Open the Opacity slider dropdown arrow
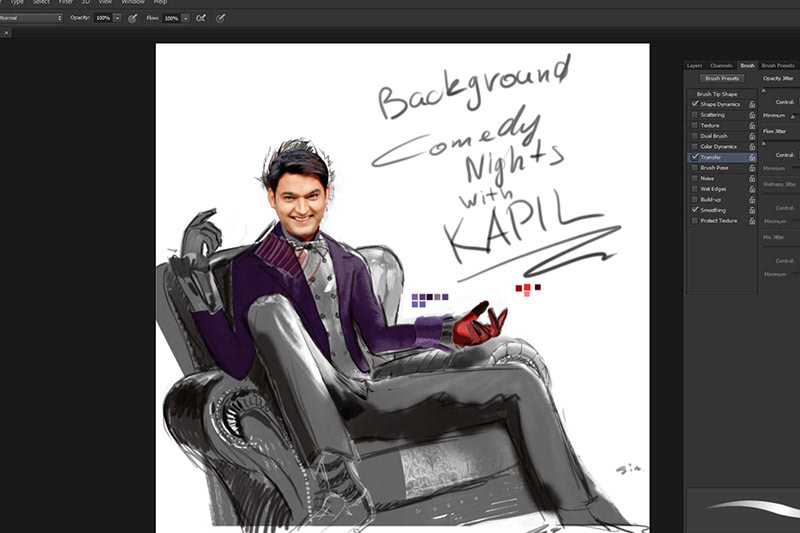Viewport: 800px width, 533px height. point(117,18)
